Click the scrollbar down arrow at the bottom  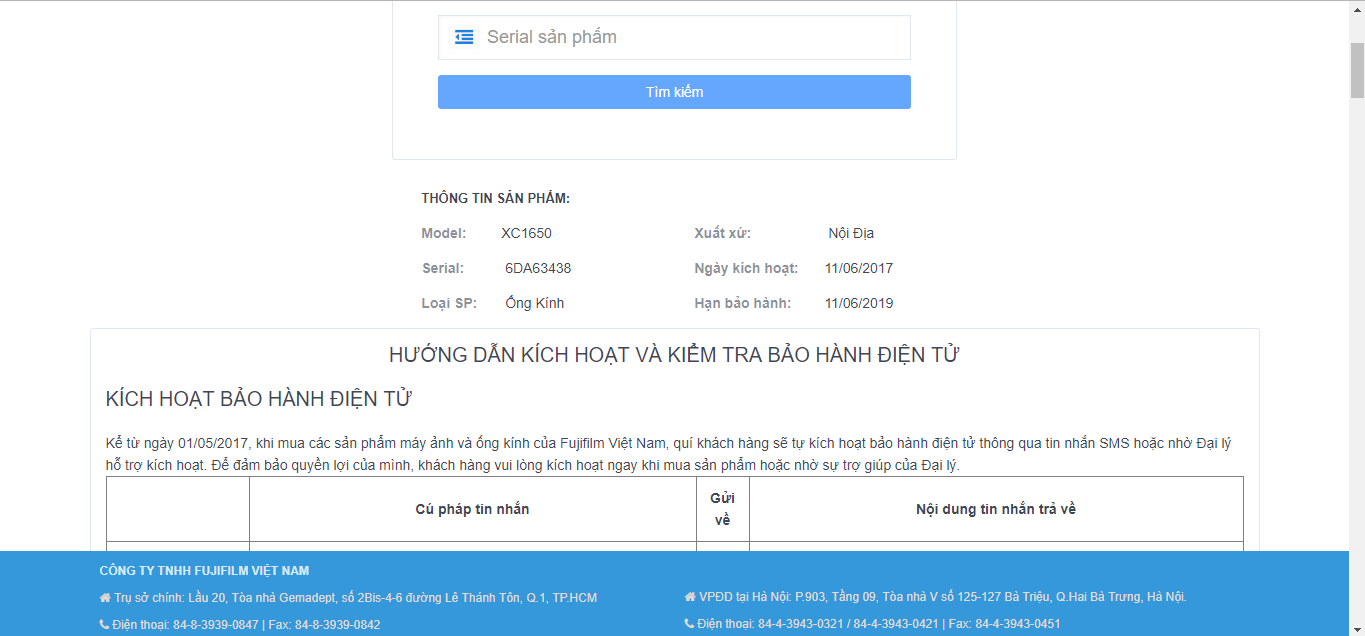pos(1357,628)
